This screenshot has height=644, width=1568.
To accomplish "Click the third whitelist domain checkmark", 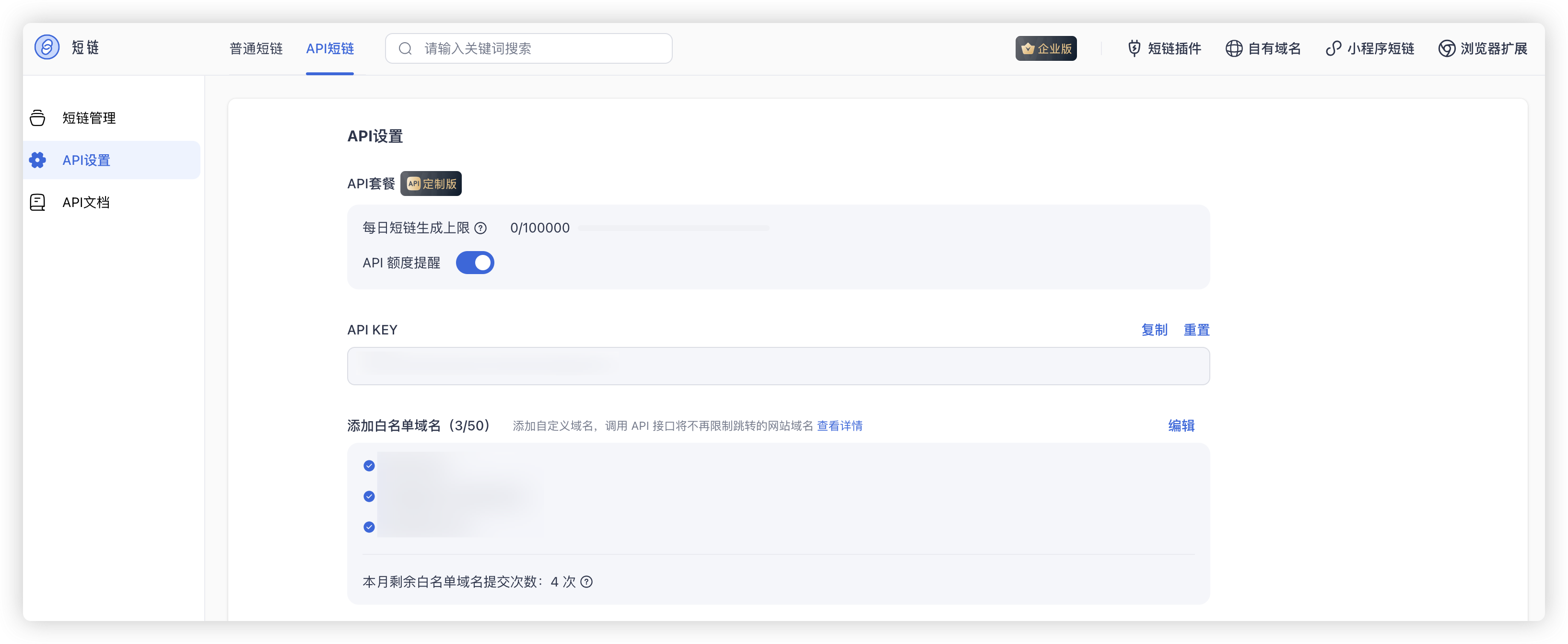I will (x=370, y=527).
